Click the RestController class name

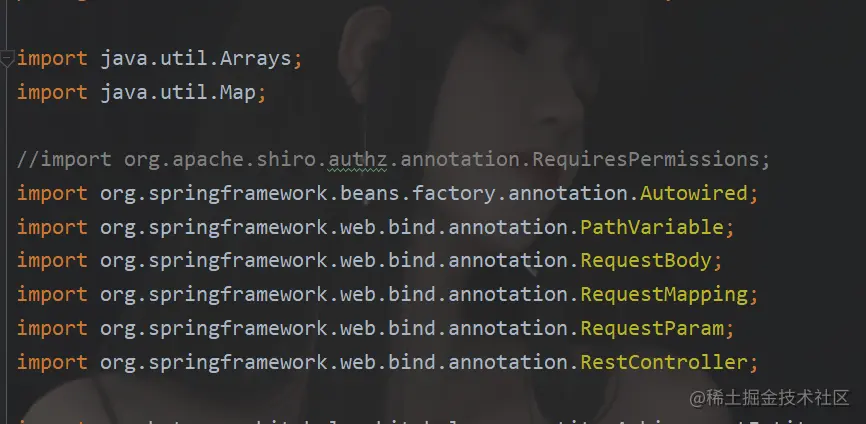[664, 362]
